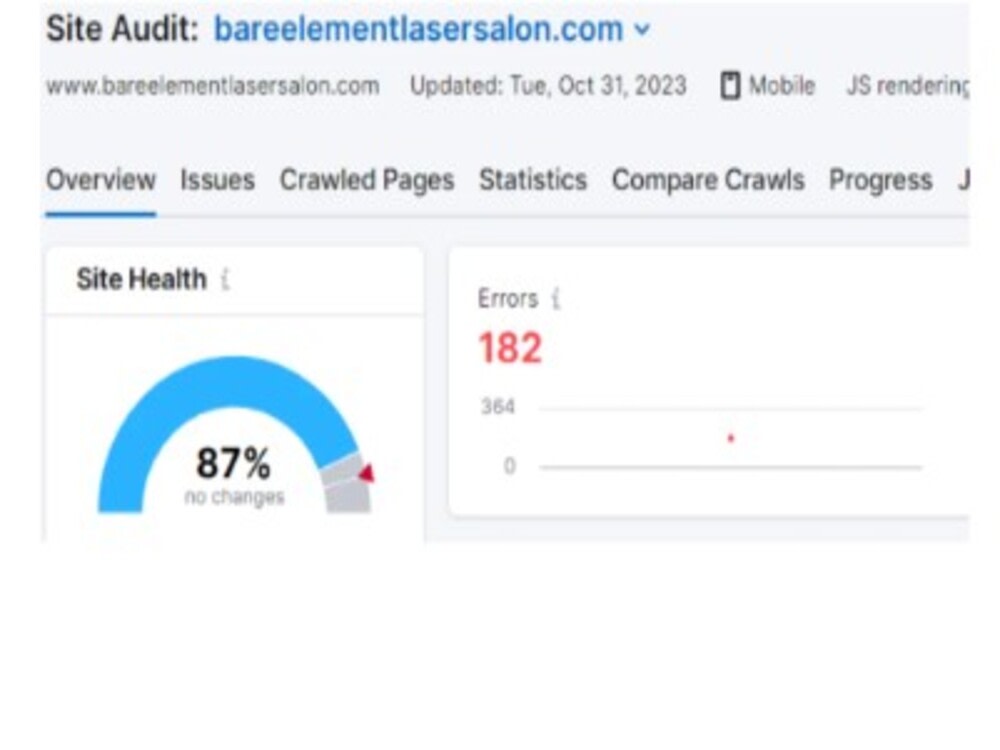The height and width of the screenshot is (750, 1000).
Task: Click the Site Health panel title
Action: tap(142, 279)
